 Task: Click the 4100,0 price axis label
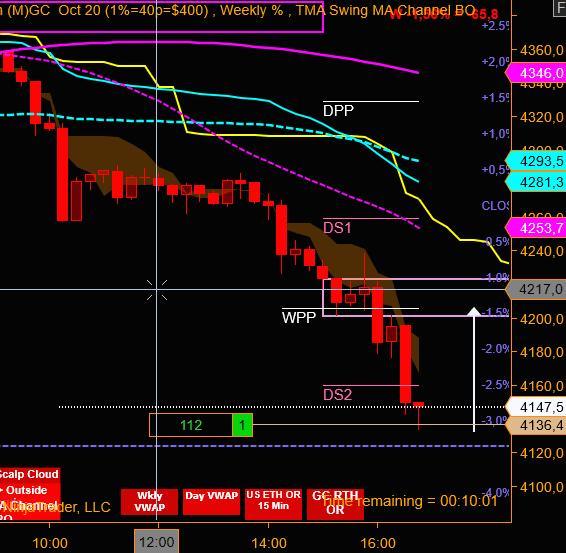[541, 487]
